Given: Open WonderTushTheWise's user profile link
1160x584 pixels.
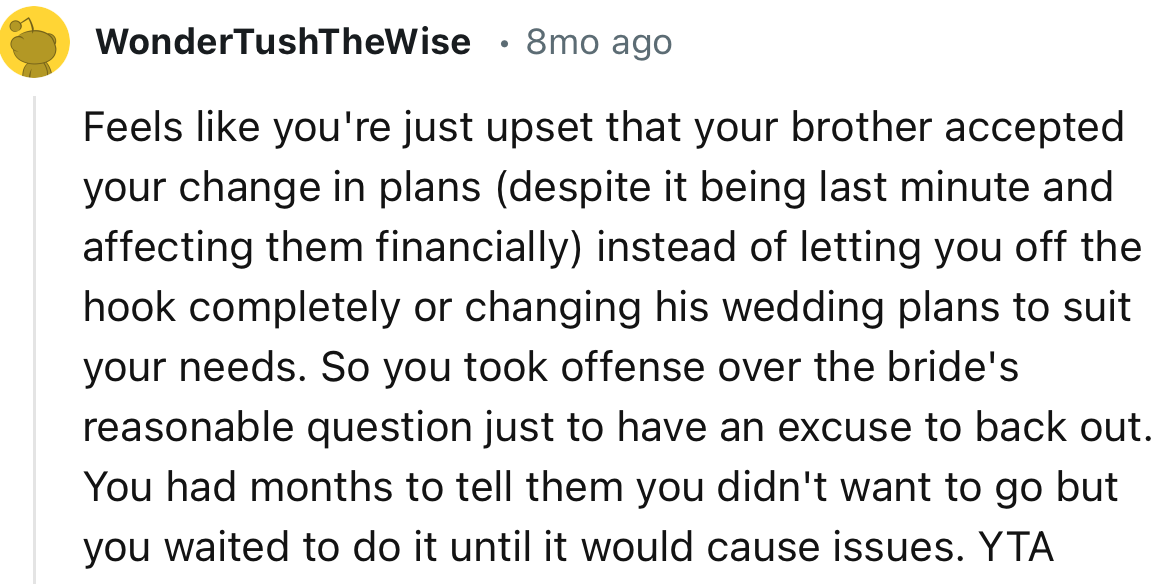Looking at the screenshot, I should 283,41.
